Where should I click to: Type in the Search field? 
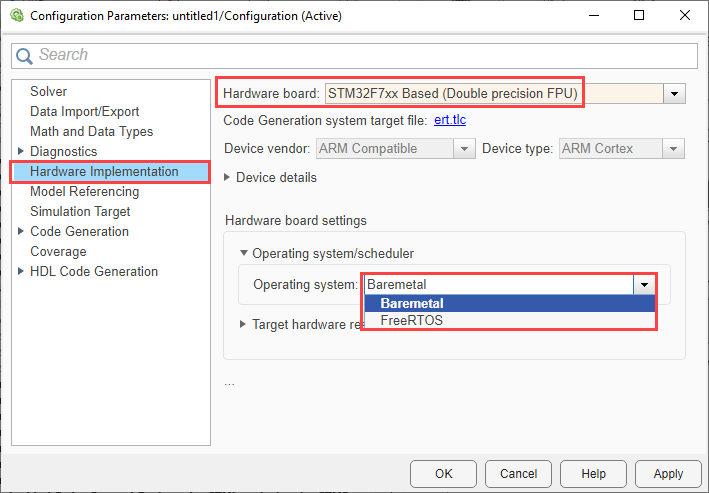360,56
